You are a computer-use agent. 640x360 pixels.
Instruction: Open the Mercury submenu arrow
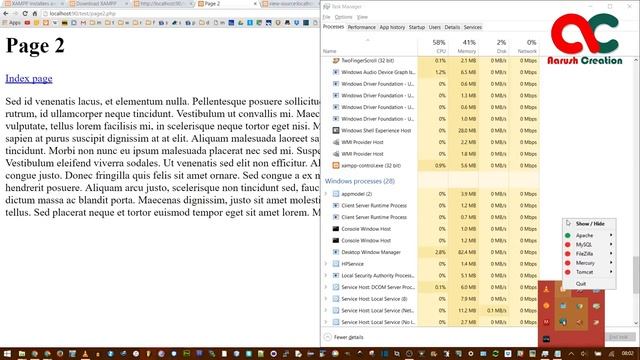(611, 263)
